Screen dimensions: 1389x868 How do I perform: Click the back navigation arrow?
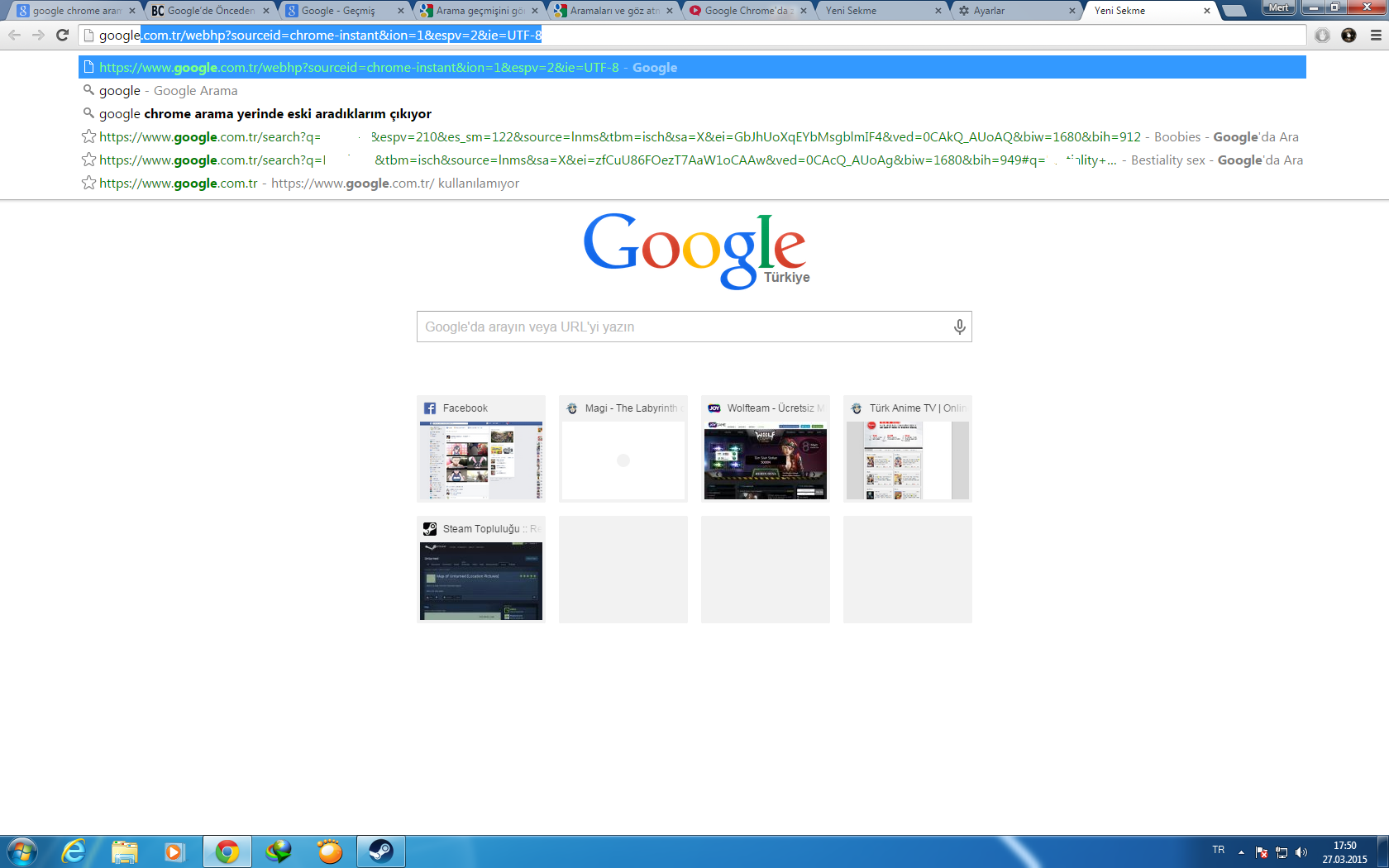(x=14, y=35)
